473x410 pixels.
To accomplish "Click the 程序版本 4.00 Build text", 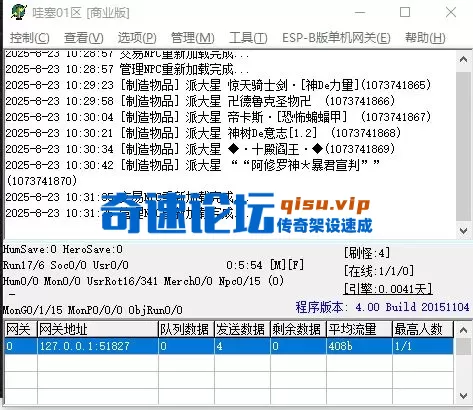I will 382,307.
